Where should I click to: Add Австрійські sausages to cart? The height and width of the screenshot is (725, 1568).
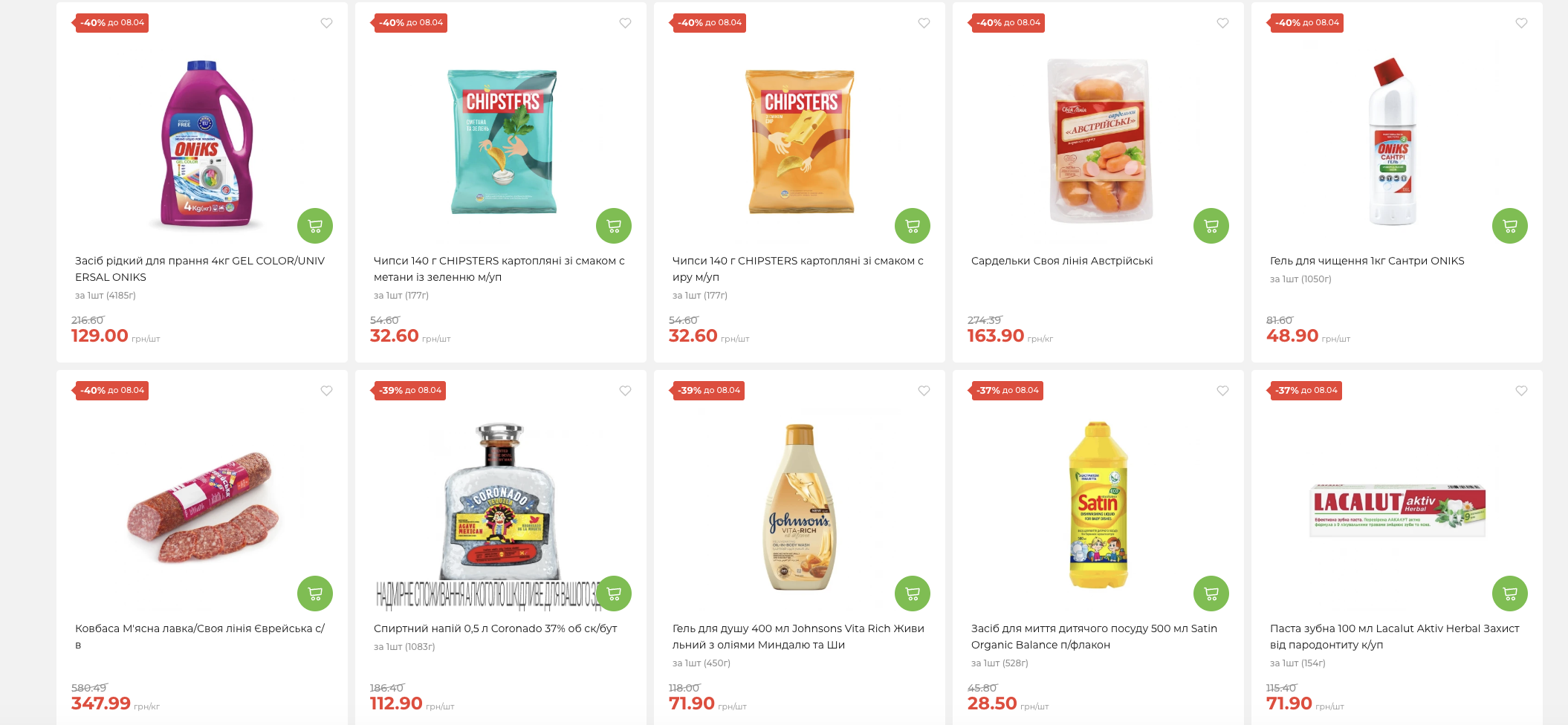click(x=1211, y=226)
